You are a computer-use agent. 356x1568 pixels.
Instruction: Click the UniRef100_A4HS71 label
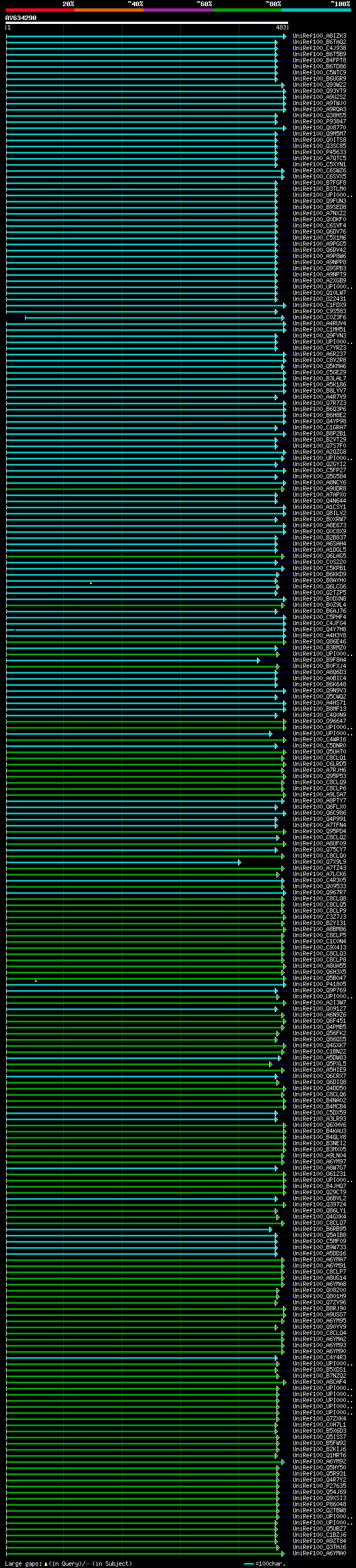[x=319, y=703]
